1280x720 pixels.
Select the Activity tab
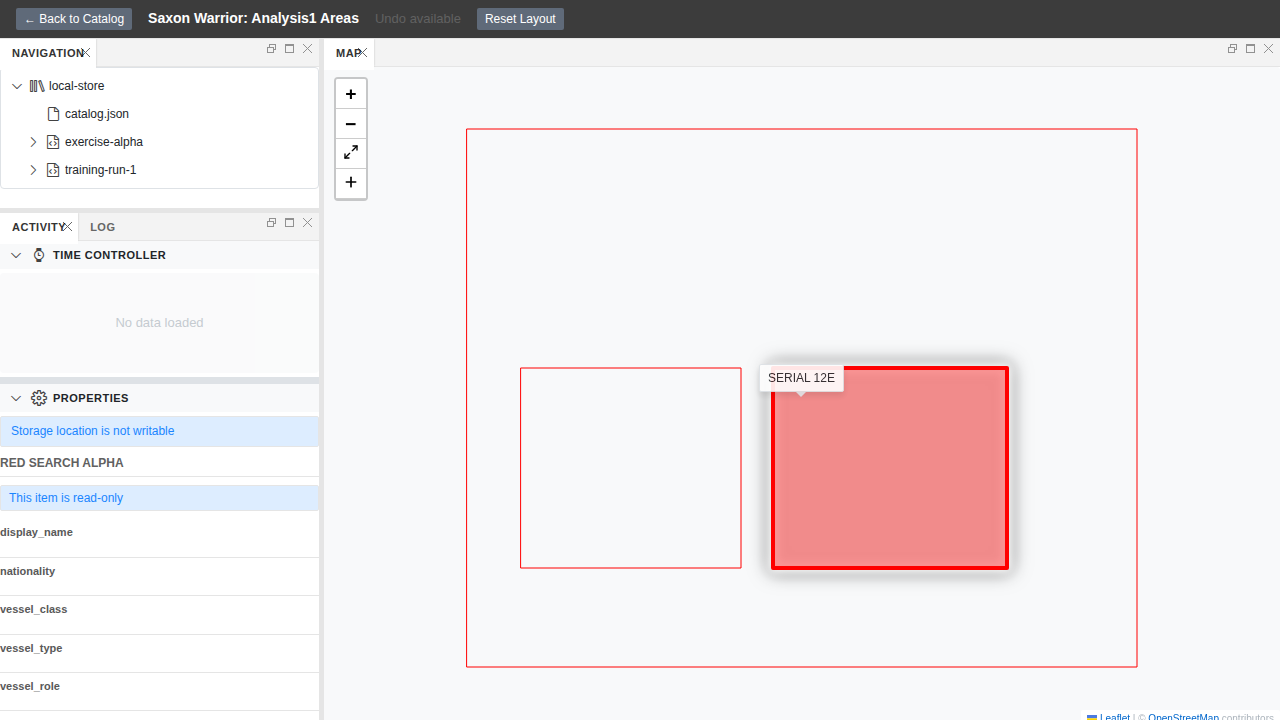tap(38, 227)
